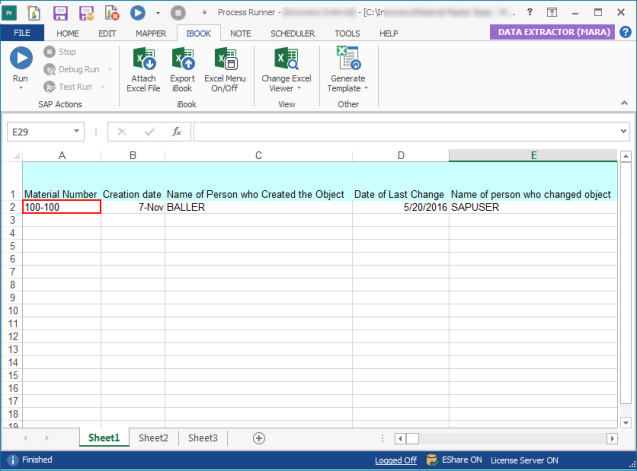Switch to the Sheet2 tab

tap(153, 438)
